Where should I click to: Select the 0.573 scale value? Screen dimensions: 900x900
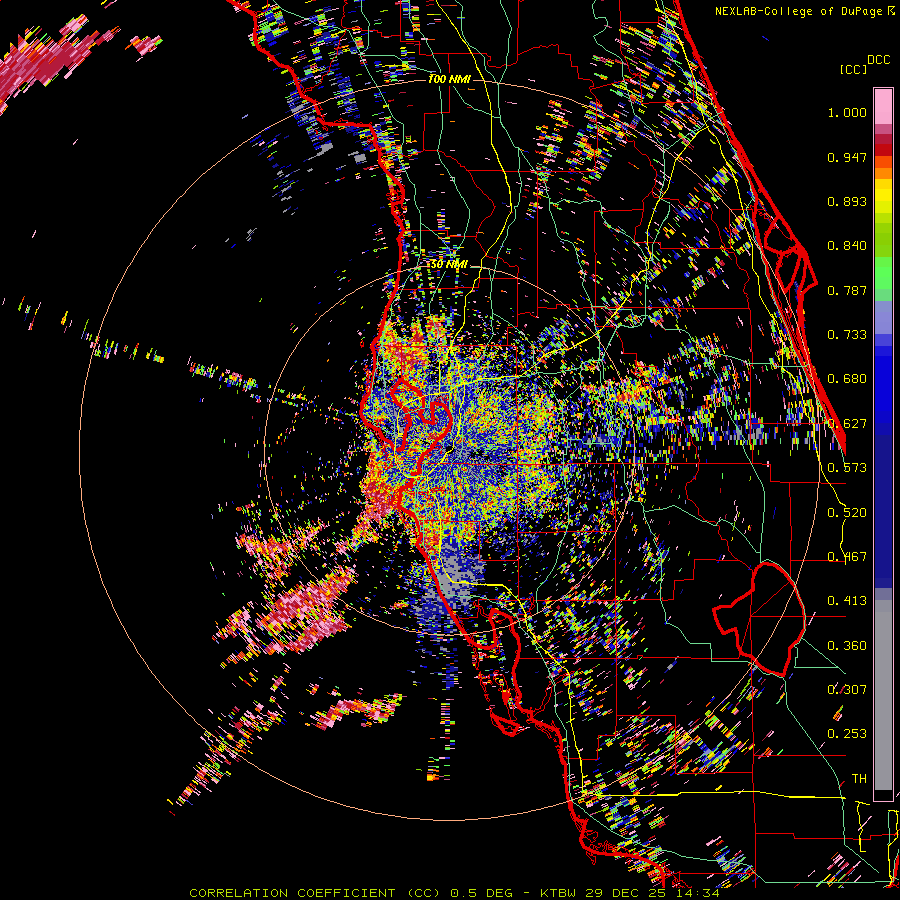[847, 468]
